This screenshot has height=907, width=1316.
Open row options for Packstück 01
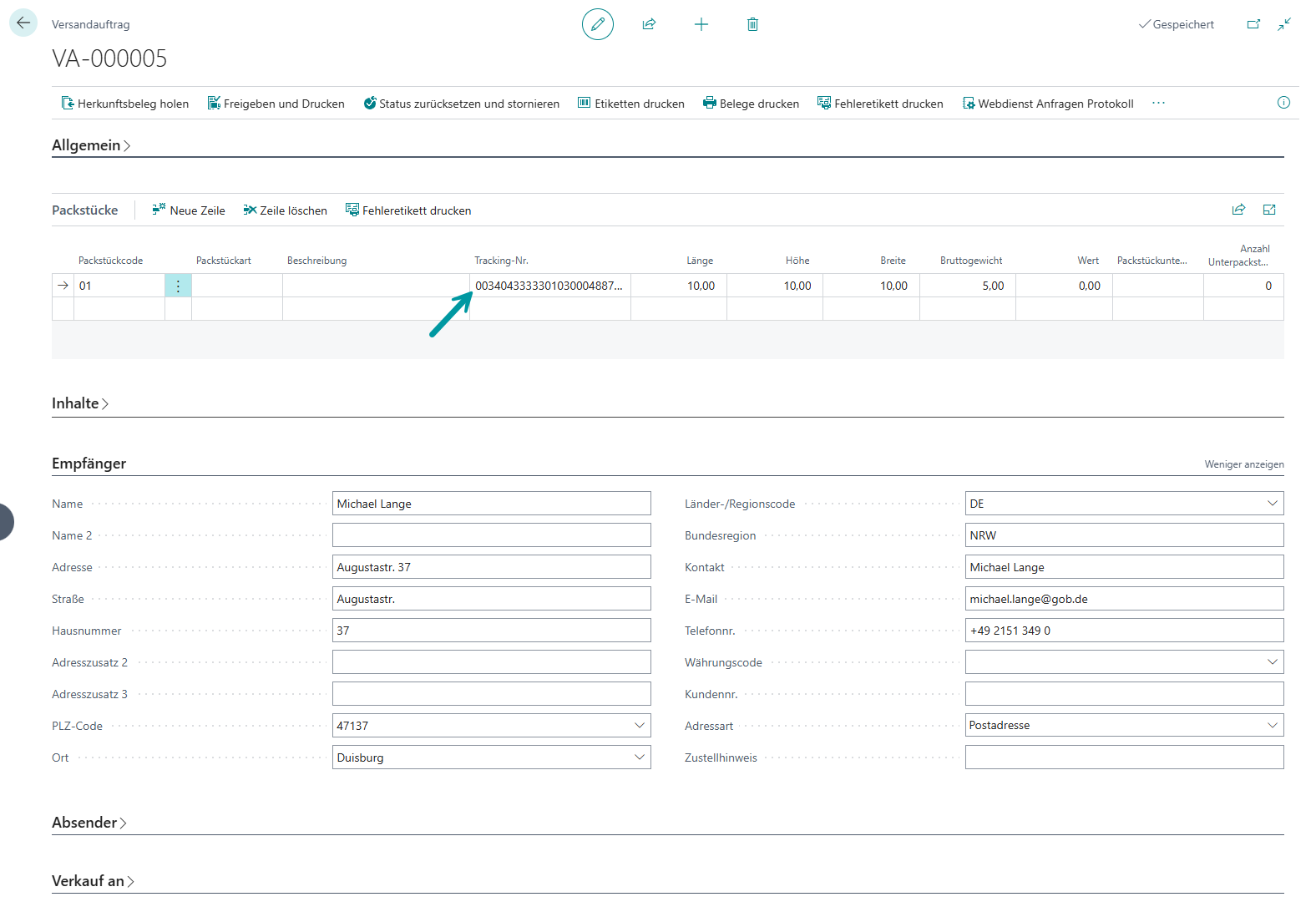click(x=178, y=286)
